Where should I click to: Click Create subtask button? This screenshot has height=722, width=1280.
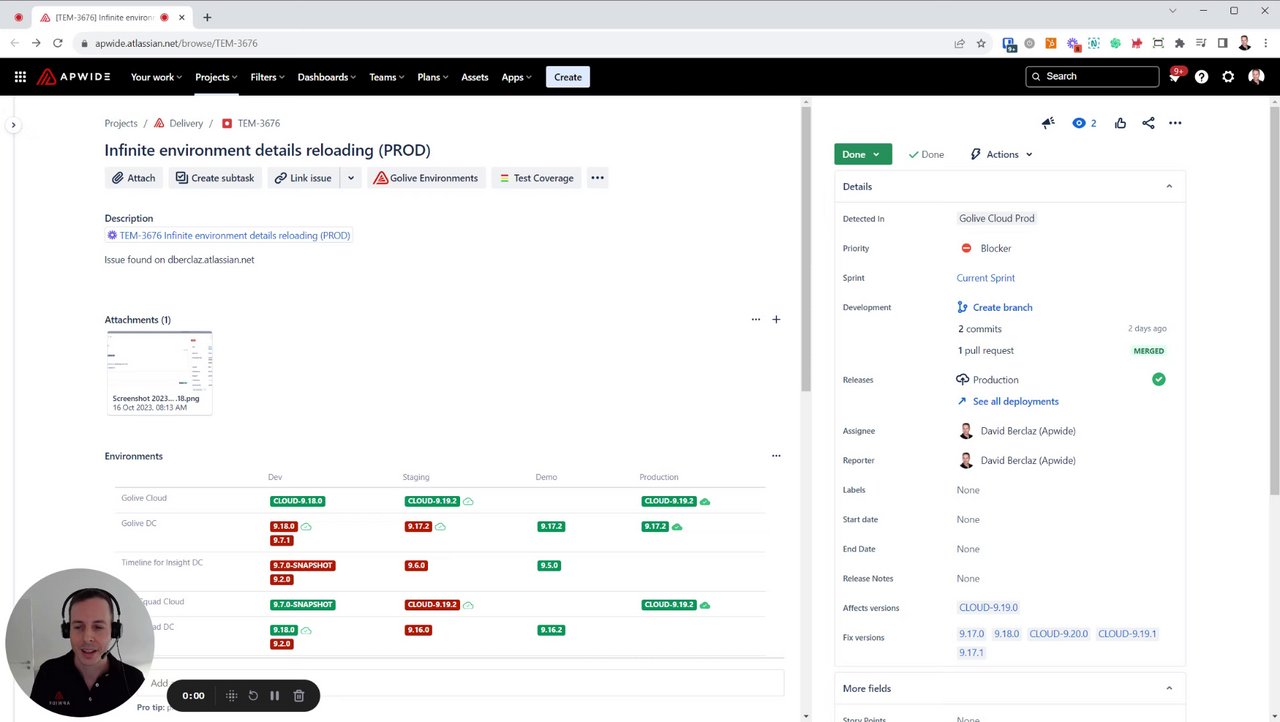point(215,178)
